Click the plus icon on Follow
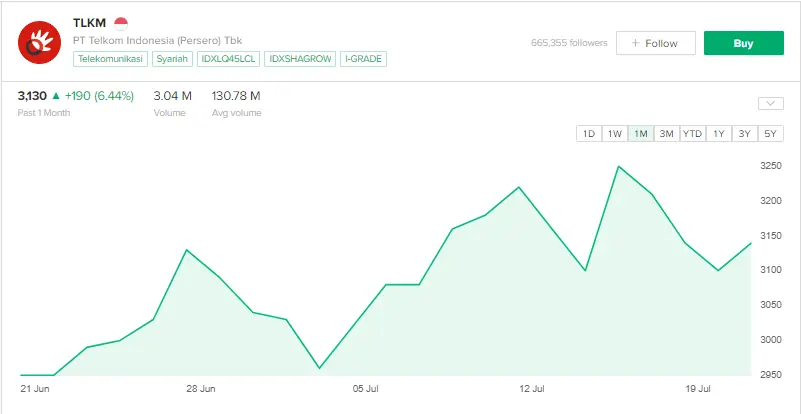Screen dimensions: 801x414 634,43
